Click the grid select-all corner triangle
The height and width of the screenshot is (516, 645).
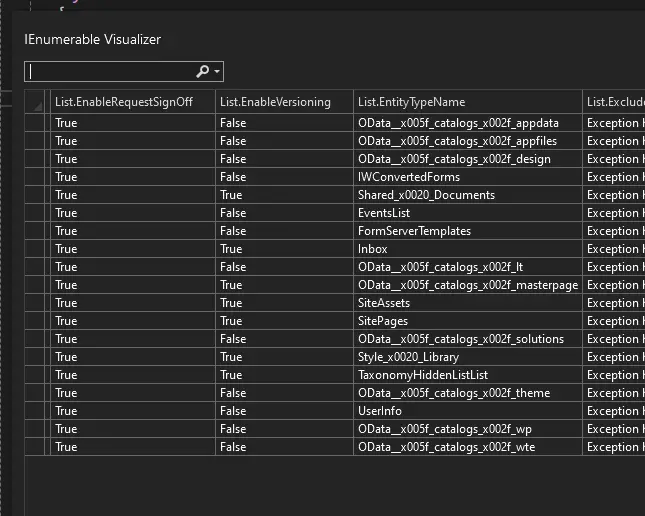tap(37, 102)
